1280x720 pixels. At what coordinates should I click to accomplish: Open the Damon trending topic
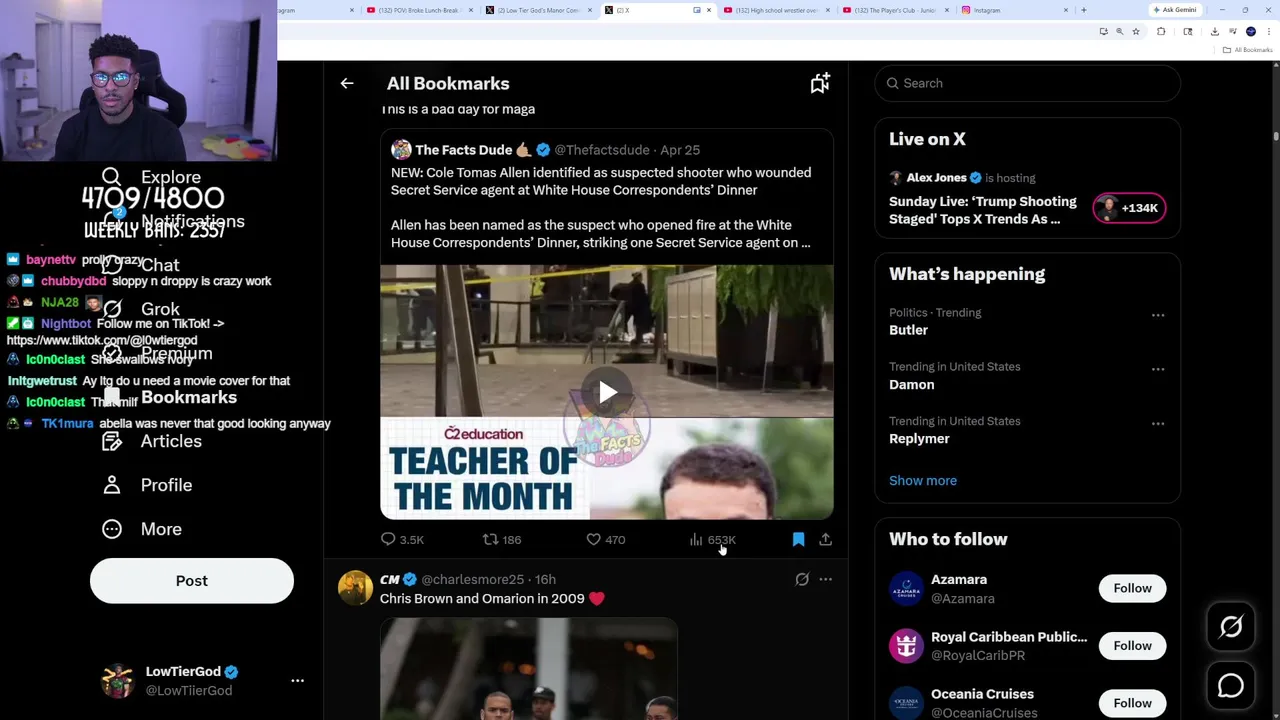pyautogui.click(x=912, y=384)
